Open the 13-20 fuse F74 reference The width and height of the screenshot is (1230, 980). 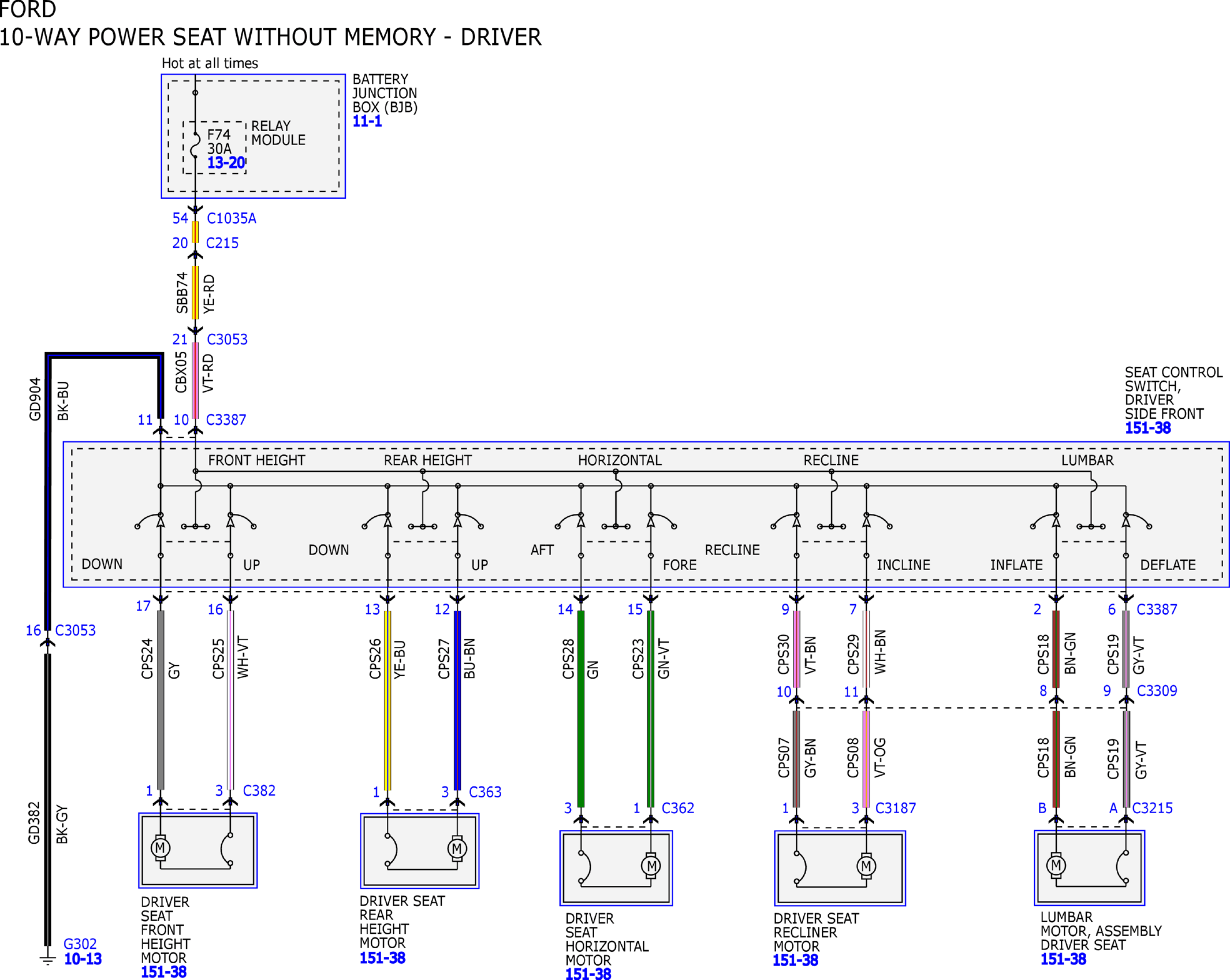(x=226, y=163)
